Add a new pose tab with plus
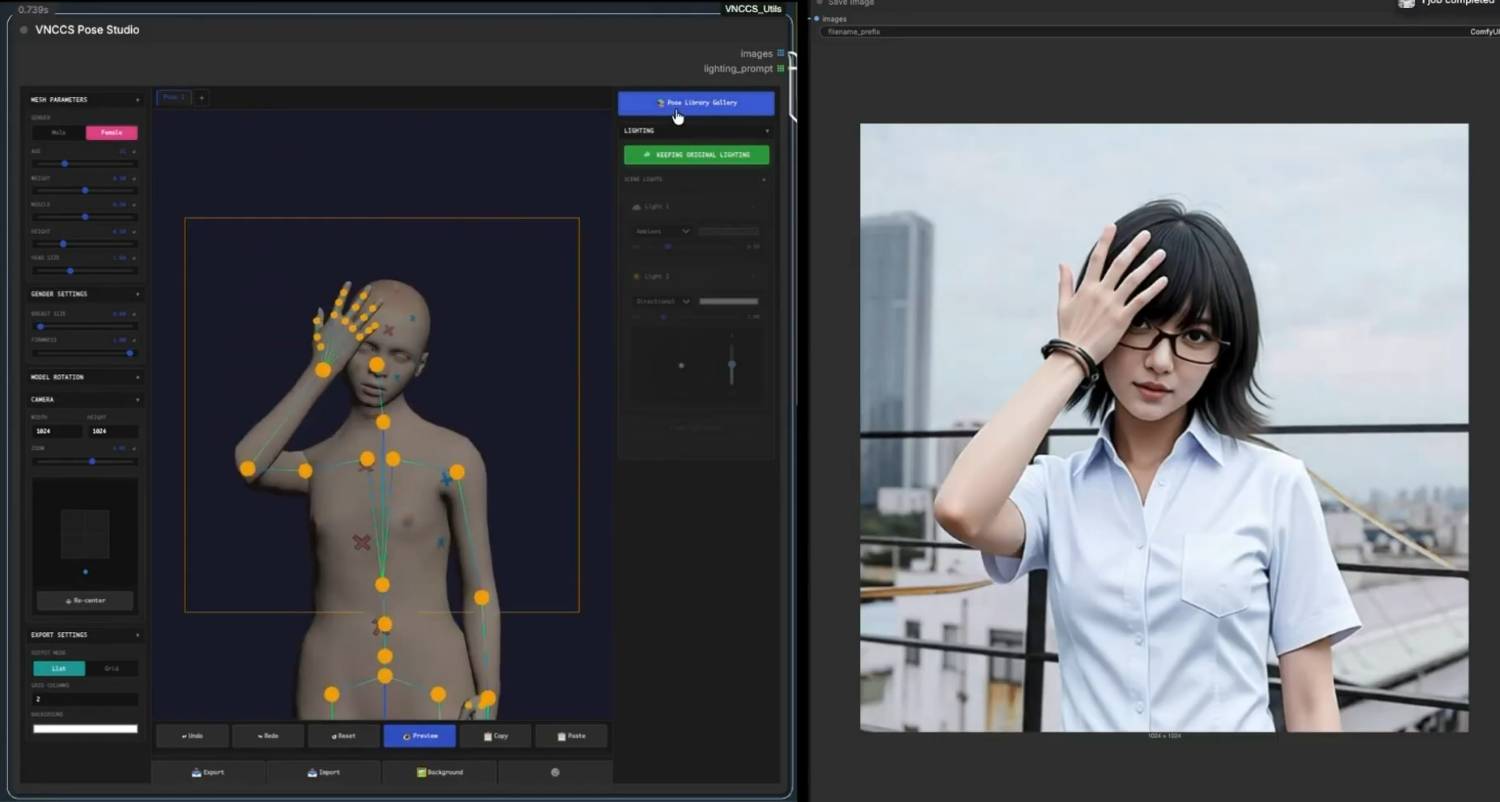Screen dimensions: 1500x802 pos(201,98)
